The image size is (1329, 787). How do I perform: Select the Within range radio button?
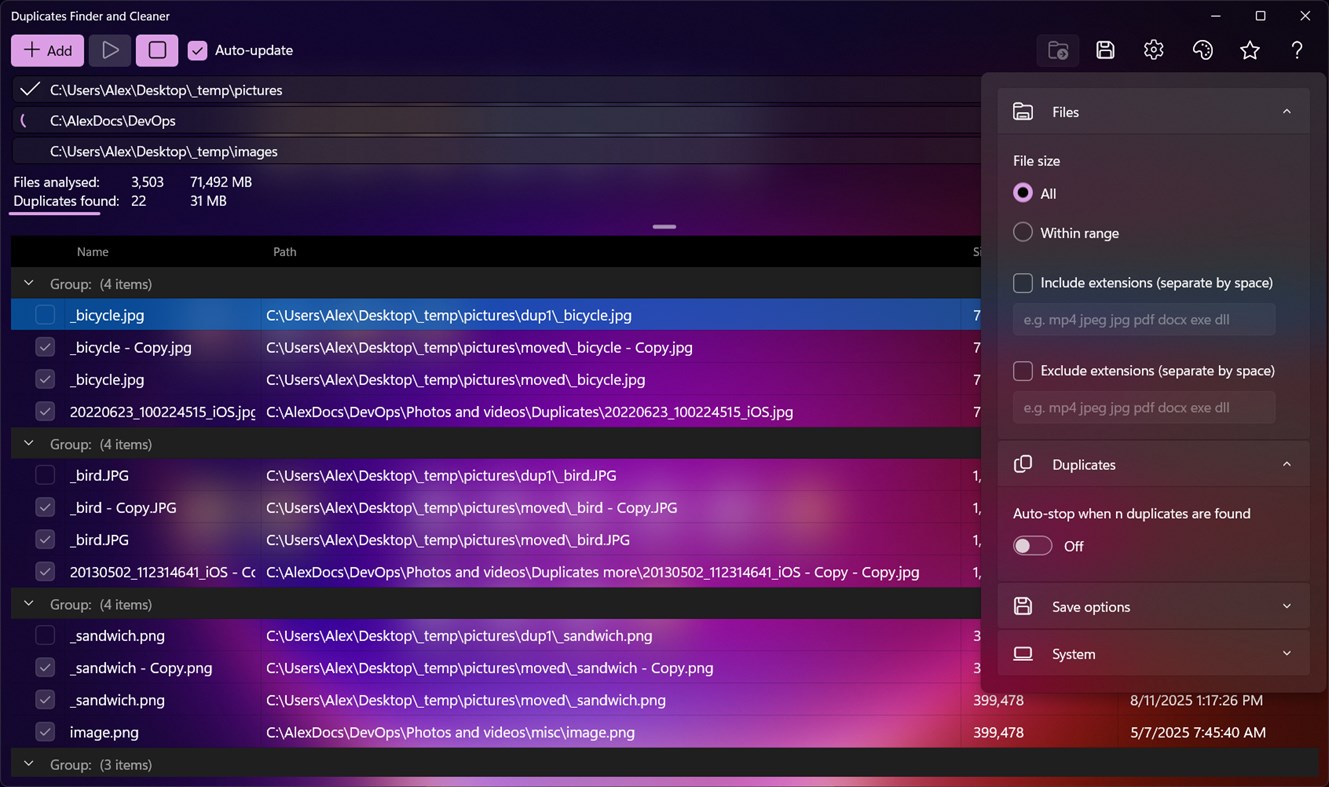tap(1022, 232)
